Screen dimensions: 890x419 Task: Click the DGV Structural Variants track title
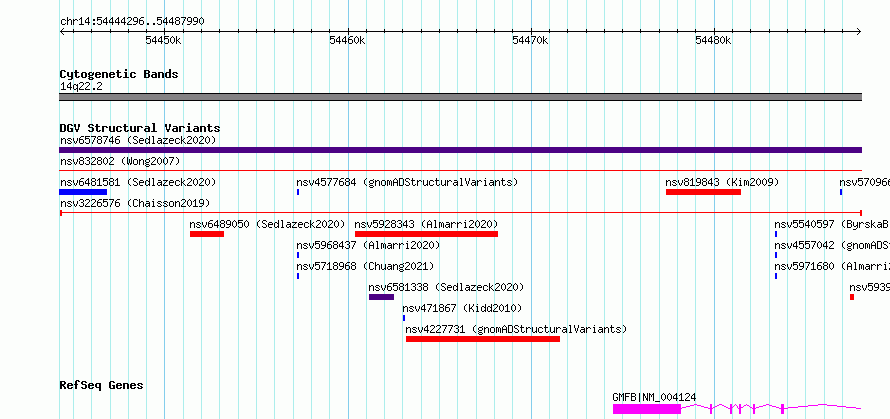click(x=140, y=128)
